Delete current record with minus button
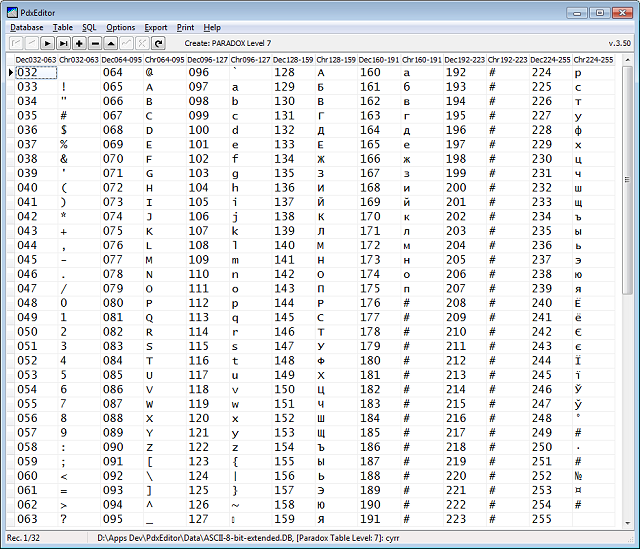Image resolution: width=640 pixels, height=549 pixels. pos(95,43)
